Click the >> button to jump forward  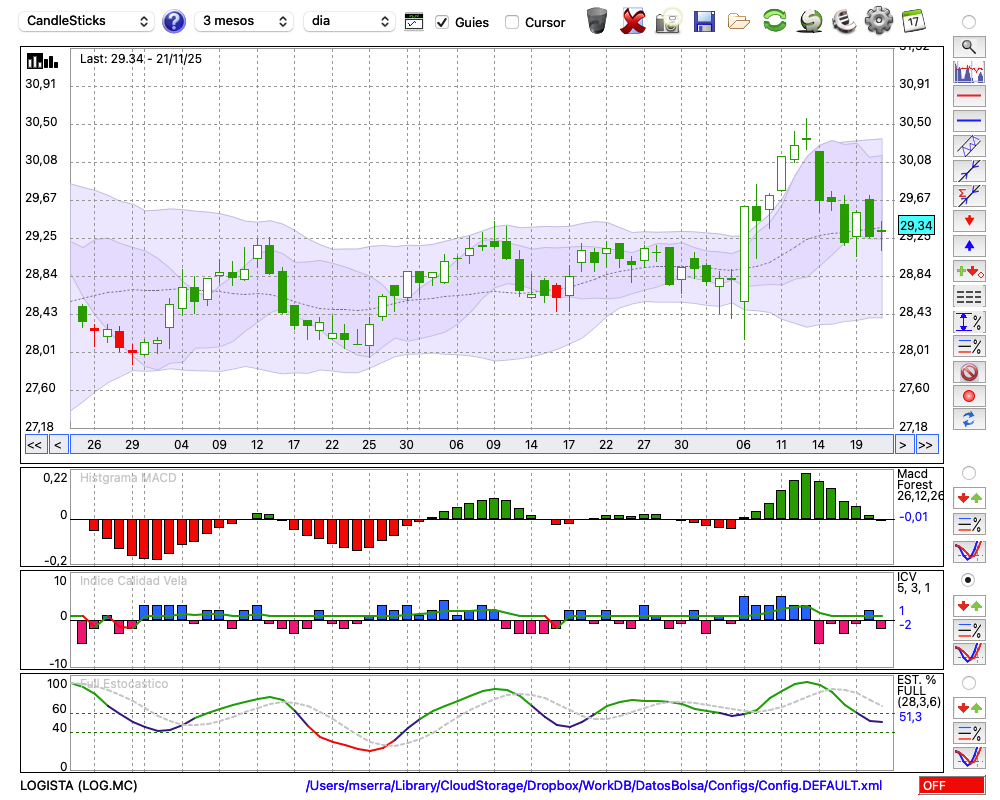tap(926, 444)
